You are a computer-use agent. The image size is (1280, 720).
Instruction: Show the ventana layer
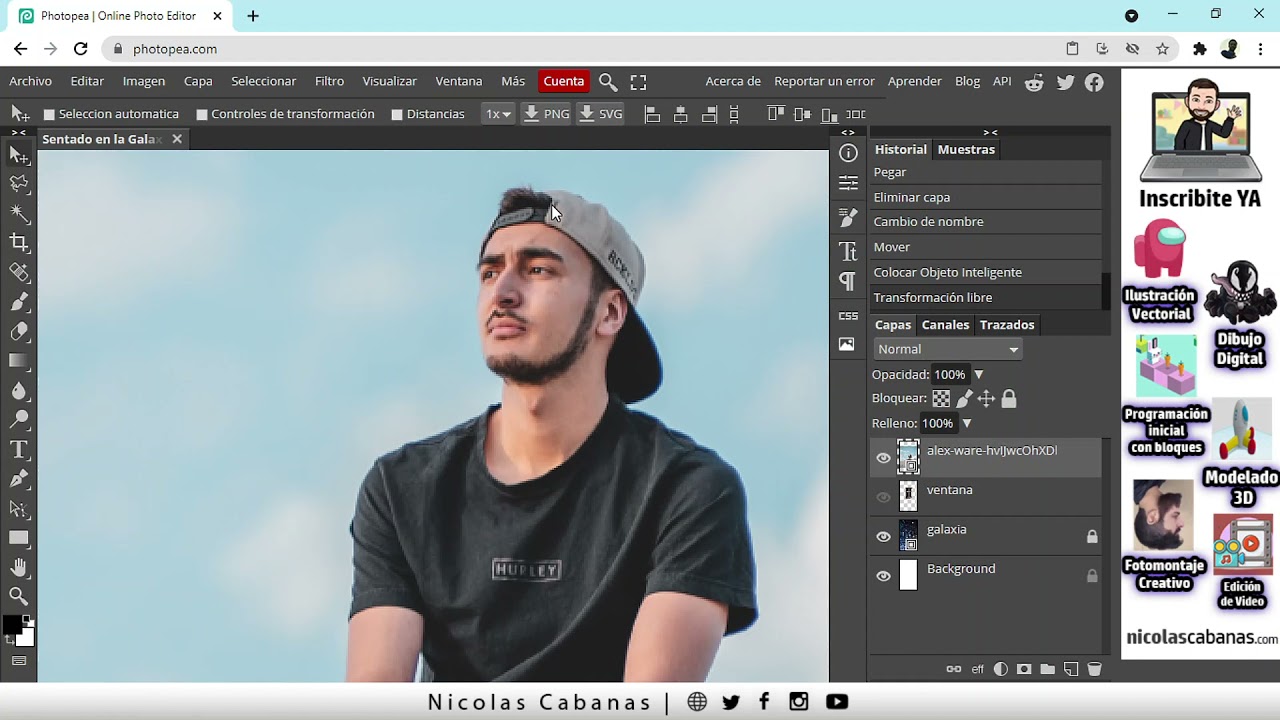click(x=883, y=497)
